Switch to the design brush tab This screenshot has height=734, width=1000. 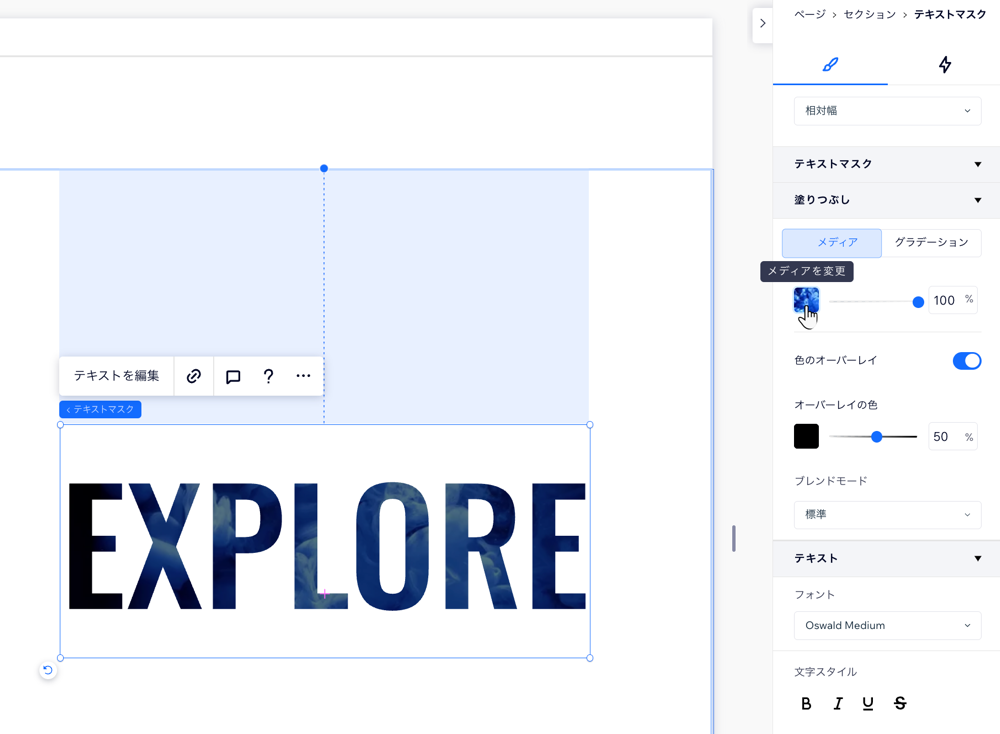(830, 65)
